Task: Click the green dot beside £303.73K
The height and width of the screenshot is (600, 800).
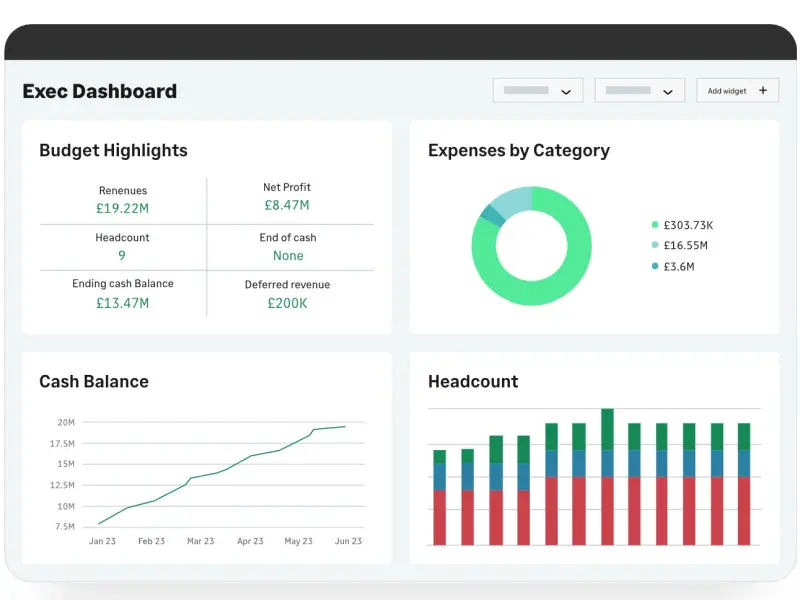Action: pyautogui.click(x=655, y=225)
